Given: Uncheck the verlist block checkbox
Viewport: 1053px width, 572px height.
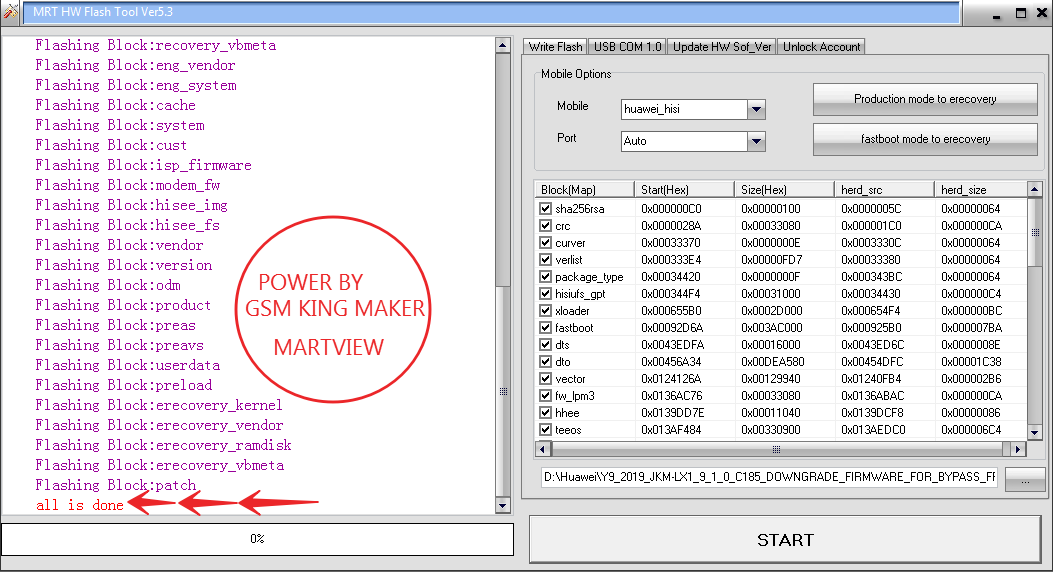Looking at the screenshot, I should 545,260.
